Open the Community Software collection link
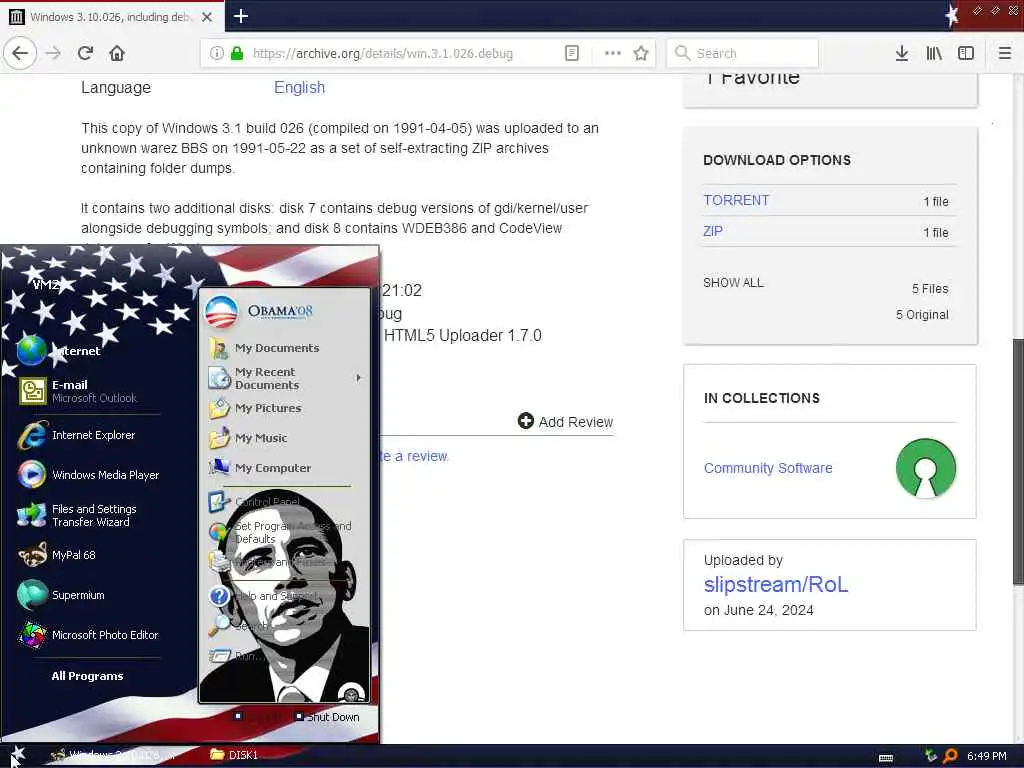 [x=768, y=468]
